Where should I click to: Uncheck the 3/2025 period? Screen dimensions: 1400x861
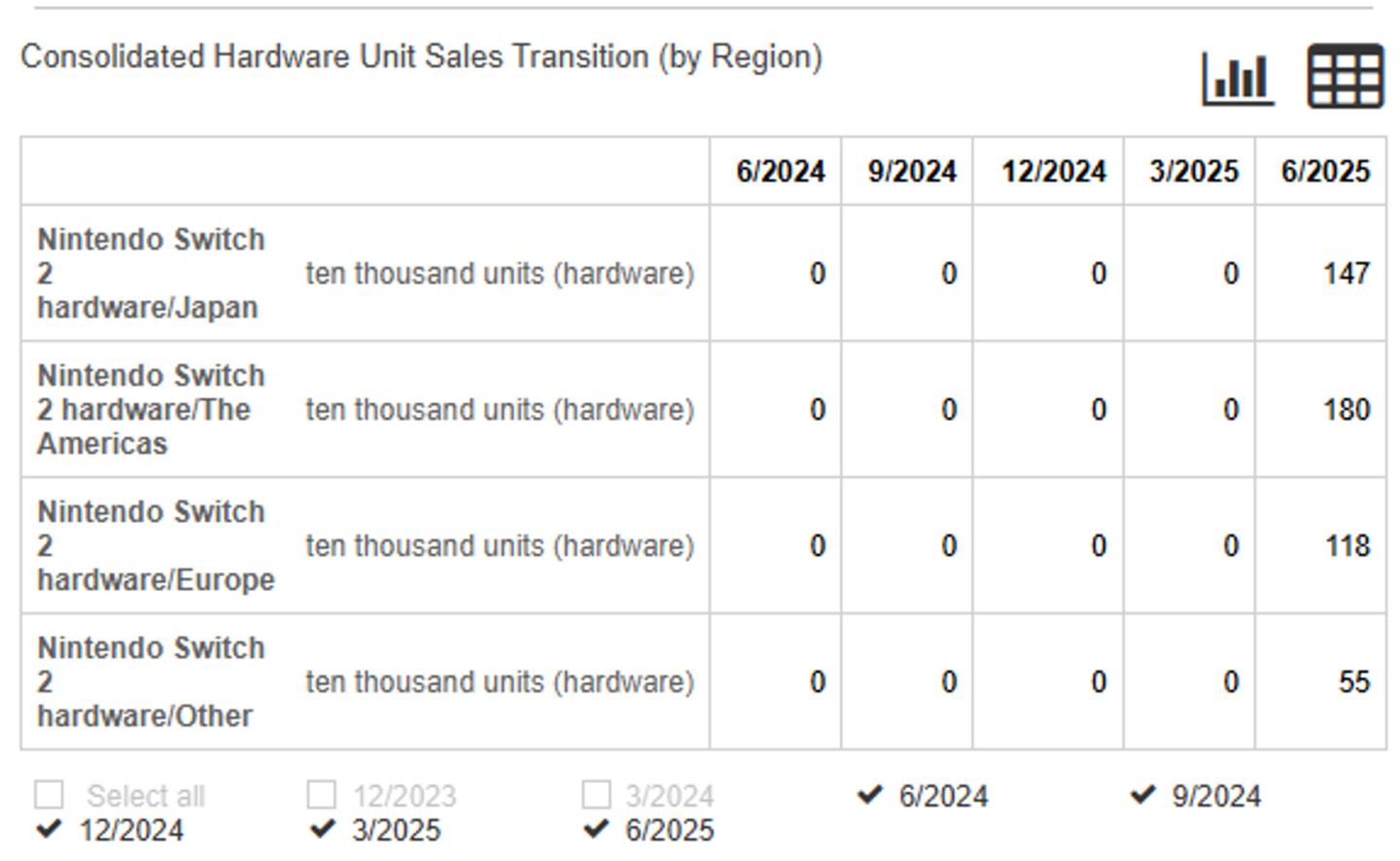pyautogui.click(x=322, y=830)
